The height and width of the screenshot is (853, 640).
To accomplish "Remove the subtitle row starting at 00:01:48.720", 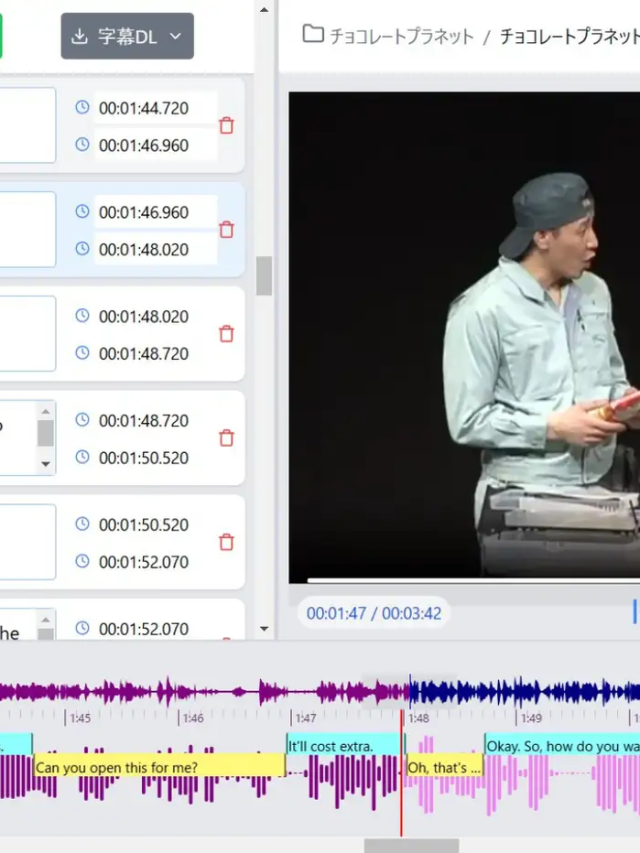I will coord(226,438).
